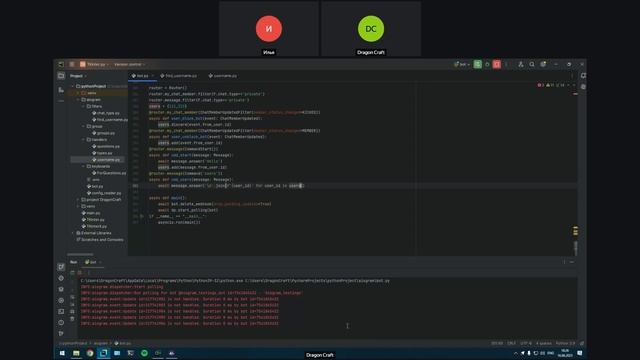The height and width of the screenshot is (360, 640).
Task: Open the Problems tool window icon
Action: click(61, 322)
